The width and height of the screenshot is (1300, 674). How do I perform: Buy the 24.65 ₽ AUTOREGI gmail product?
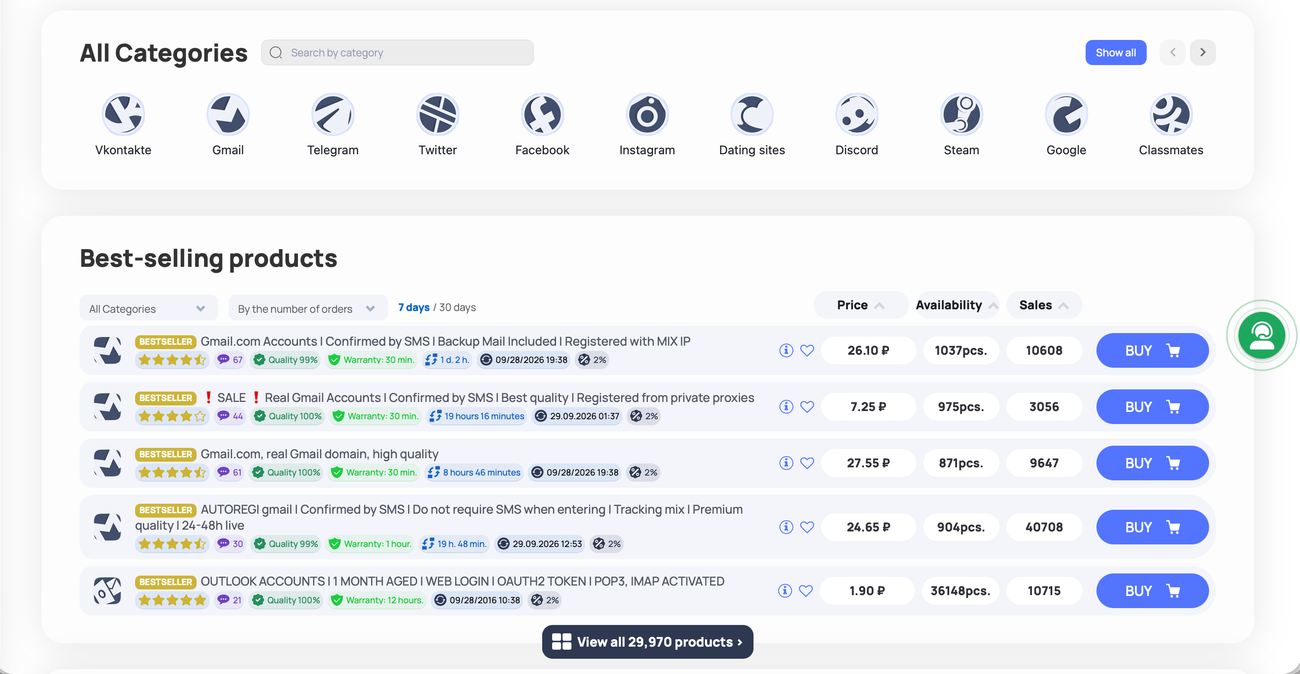pos(1152,527)
